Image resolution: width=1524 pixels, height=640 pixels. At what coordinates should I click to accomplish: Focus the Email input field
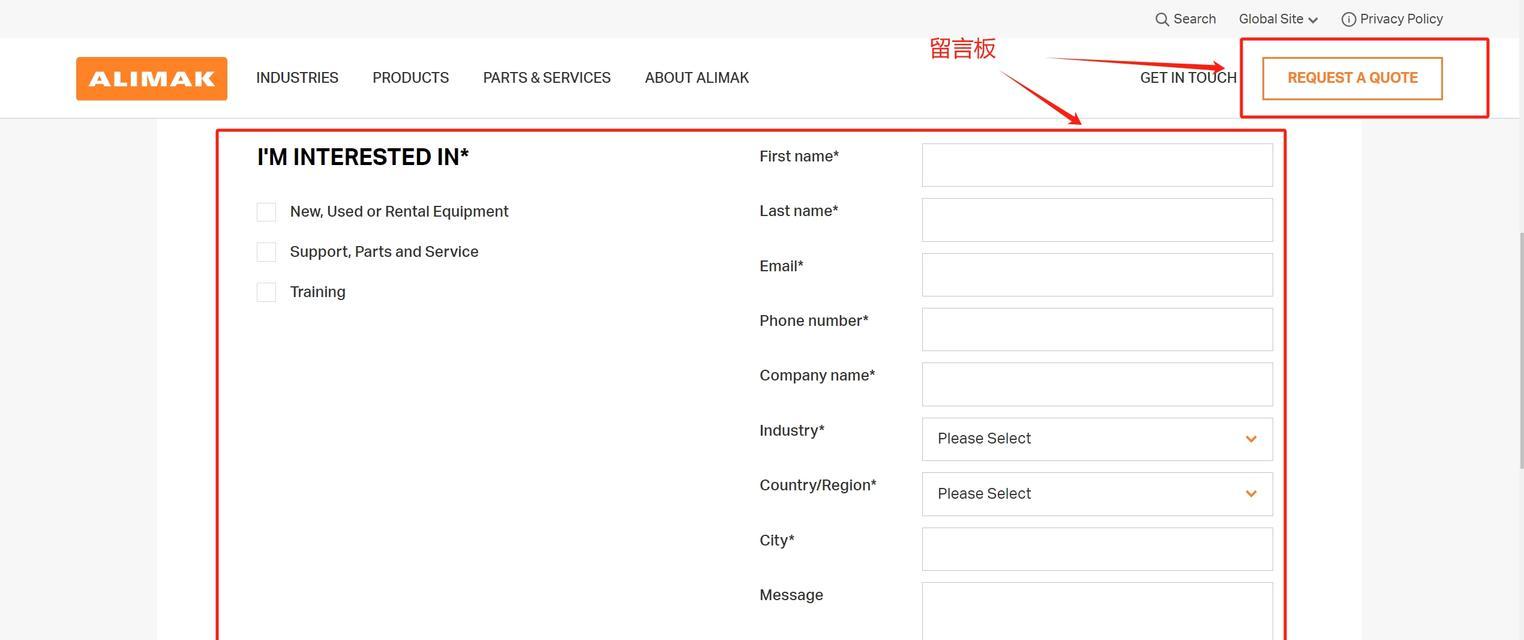pos(1097,275)
